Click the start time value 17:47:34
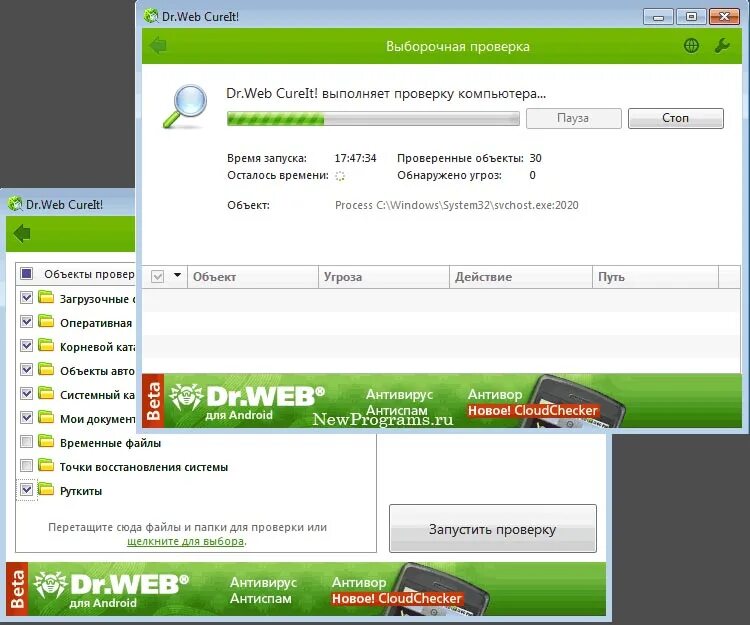Screen dimensions: 750x625 [355, 158]
